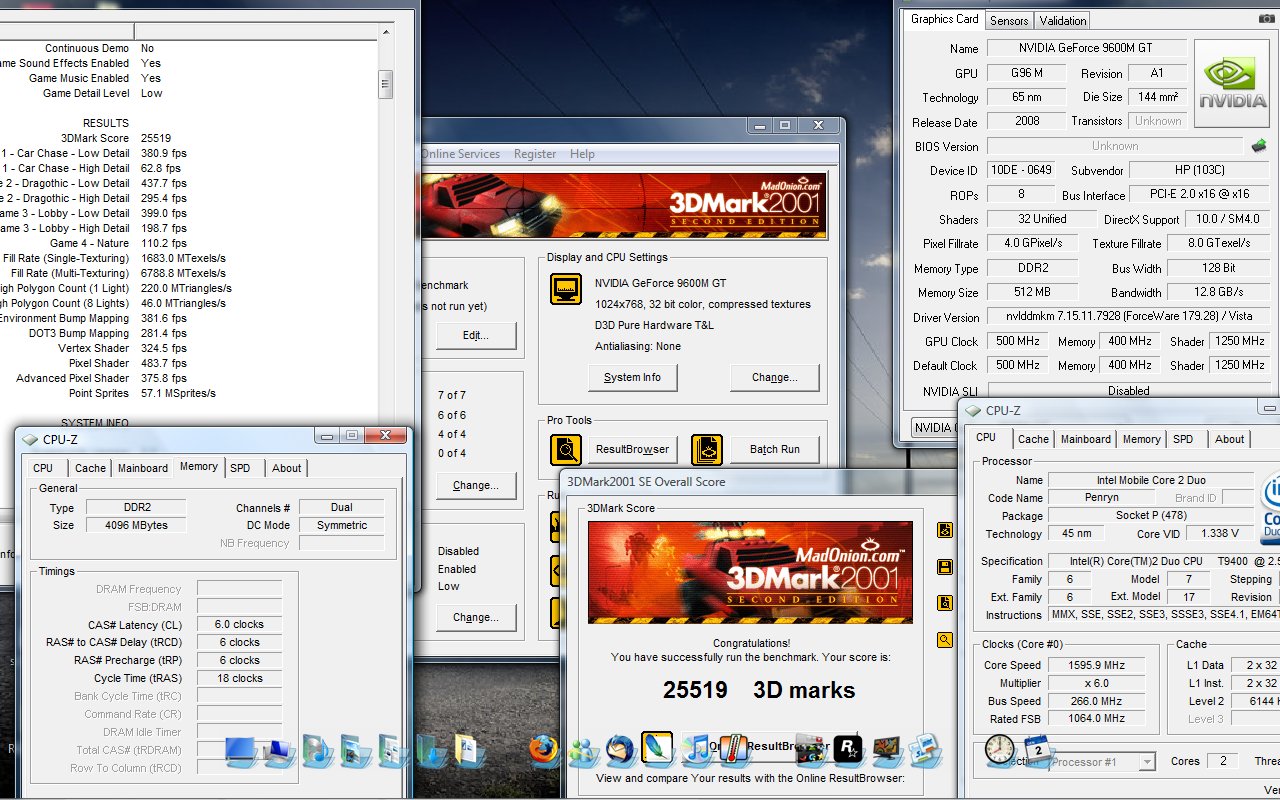Open Cache tab in the right CPU-Z window
The width and height of the screenshot is (1280, 800).
tap(1033, 439)
